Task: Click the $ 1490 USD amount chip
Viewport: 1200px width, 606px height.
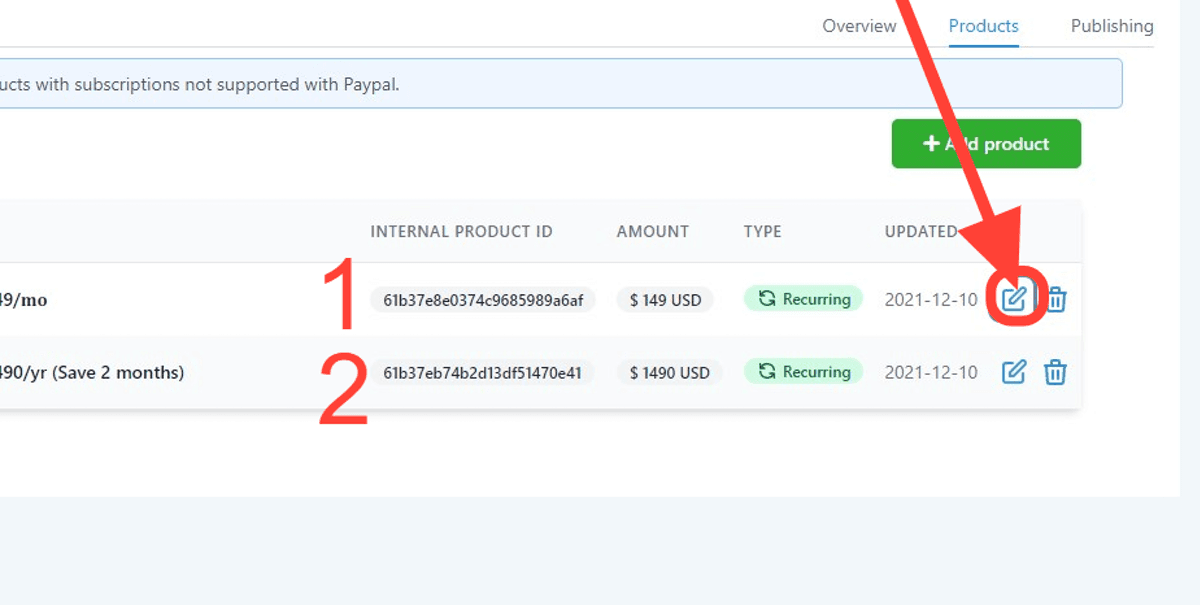Action: 669,373
